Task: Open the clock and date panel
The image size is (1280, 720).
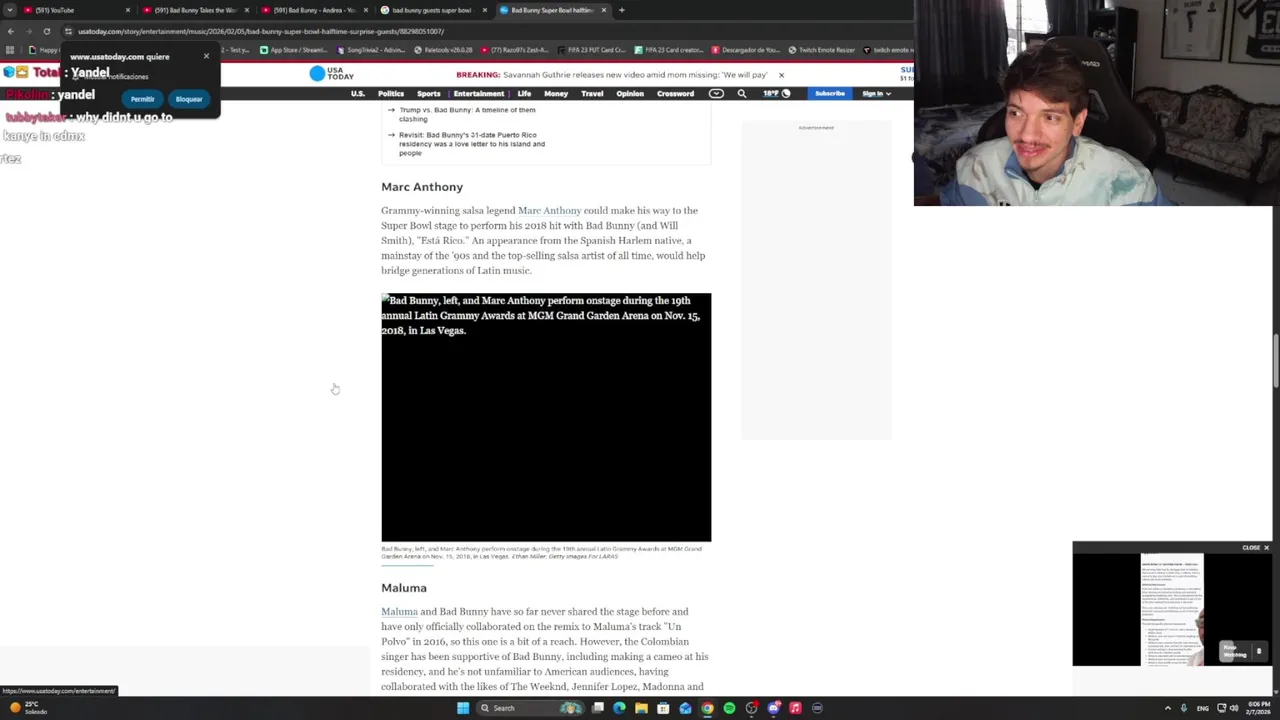Action: pos(1259,708)
